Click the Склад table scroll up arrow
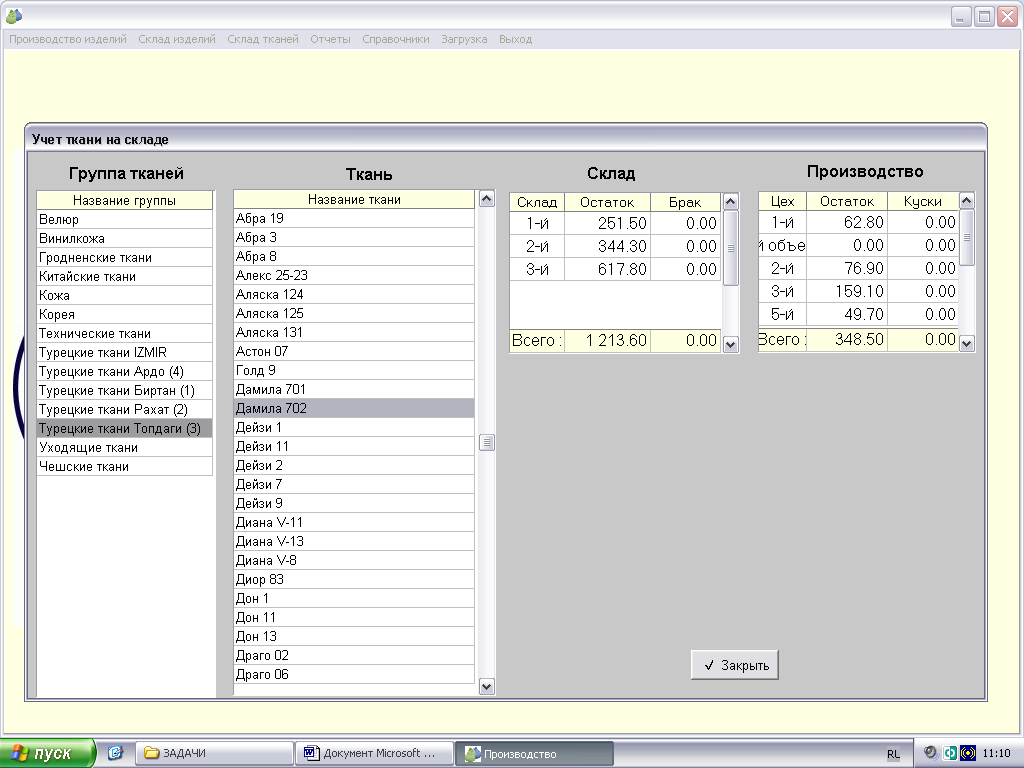Screen dimensions: 1024x768 731,201
